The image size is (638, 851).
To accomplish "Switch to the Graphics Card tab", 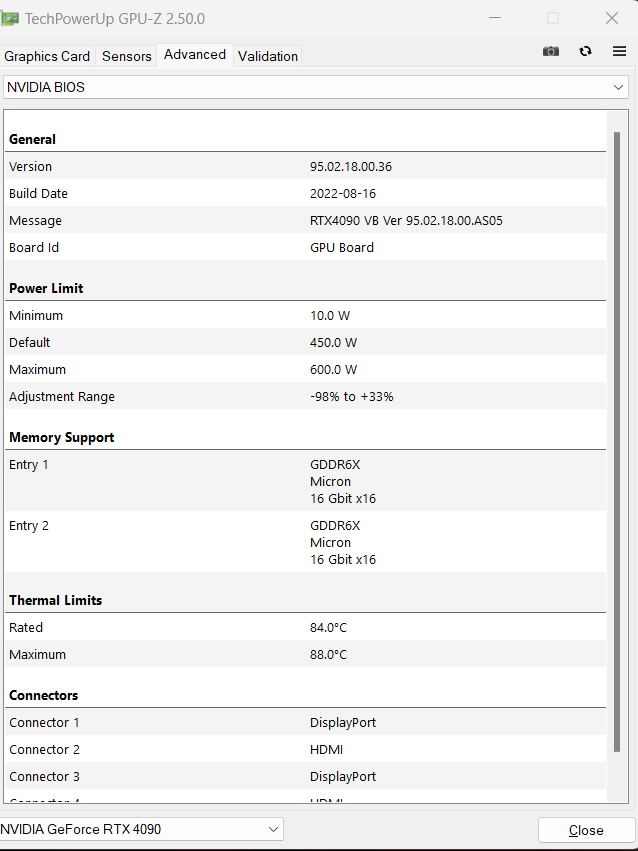I will (x=47, y=56).
